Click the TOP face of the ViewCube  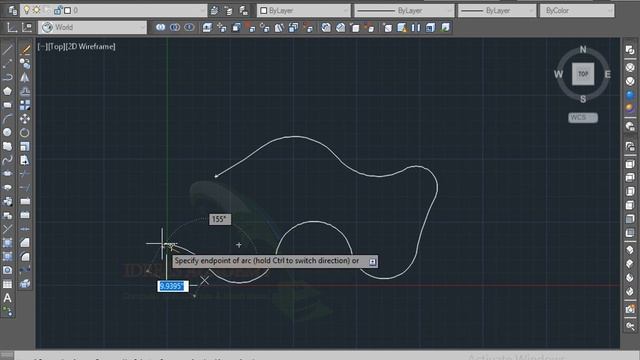coord(583,74)
